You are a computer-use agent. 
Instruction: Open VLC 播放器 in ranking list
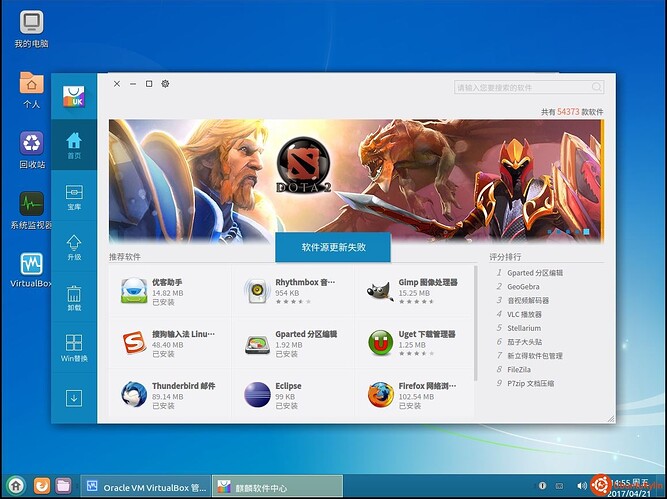524,314
